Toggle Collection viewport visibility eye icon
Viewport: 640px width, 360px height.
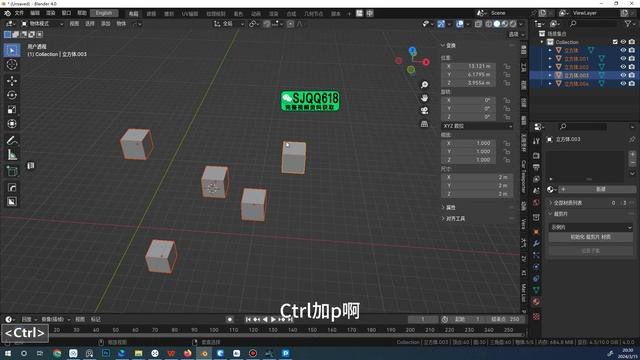point(623,42)
